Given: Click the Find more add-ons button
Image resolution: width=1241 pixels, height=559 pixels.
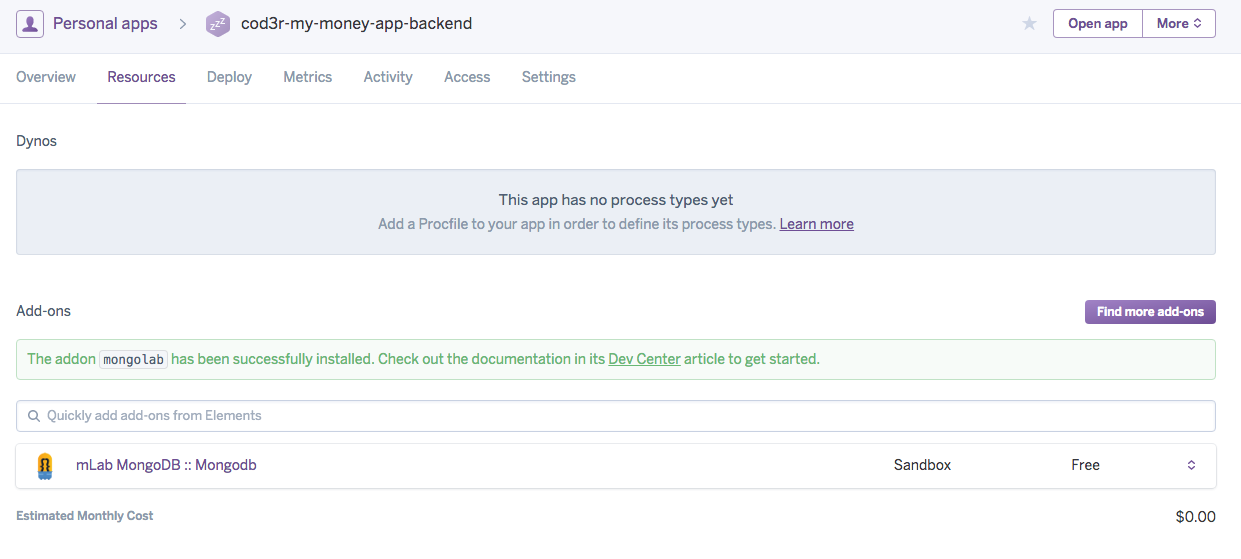Looking at the screenshot, I should point(1150,312).
